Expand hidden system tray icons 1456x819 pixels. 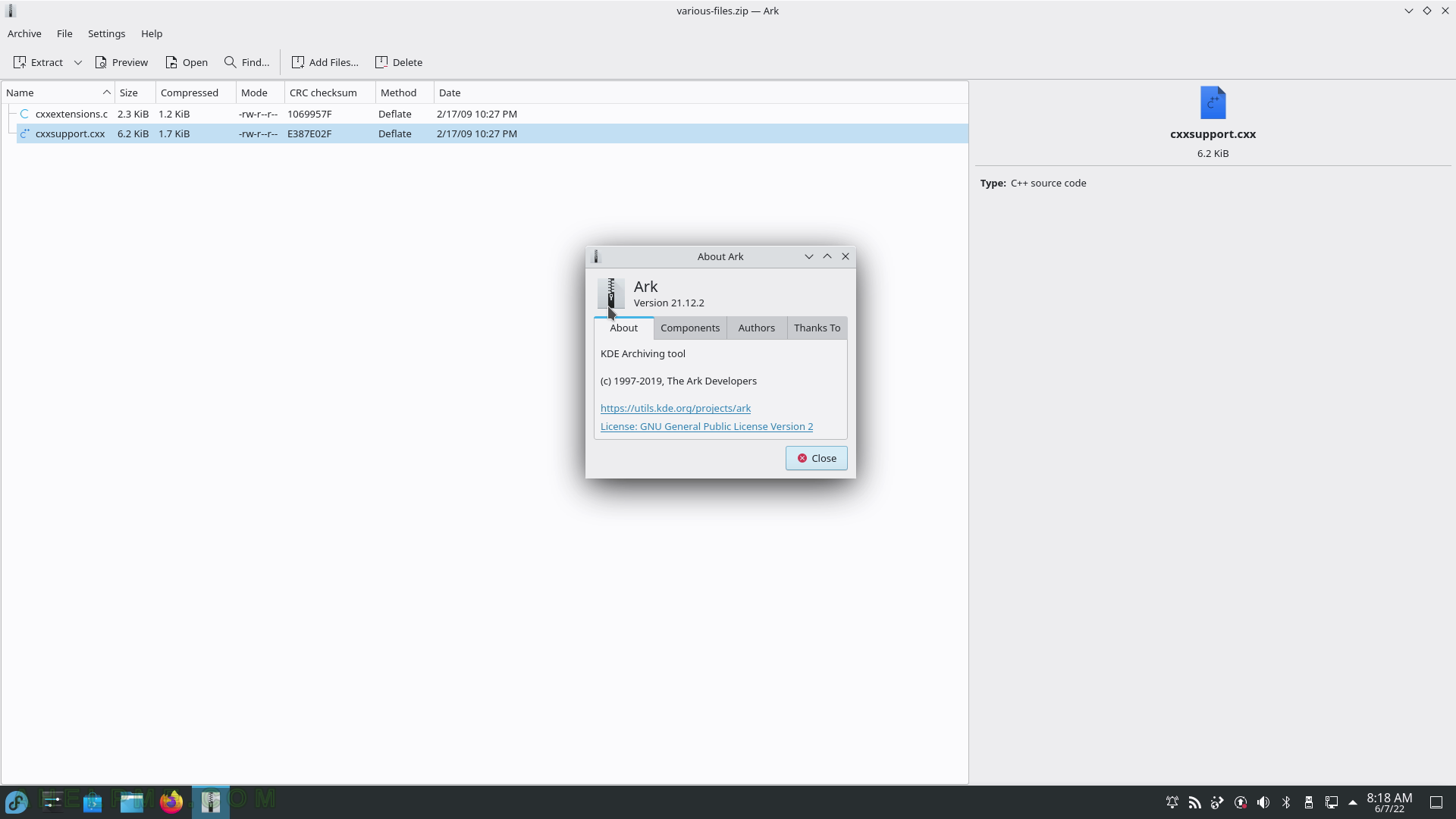1353,802
